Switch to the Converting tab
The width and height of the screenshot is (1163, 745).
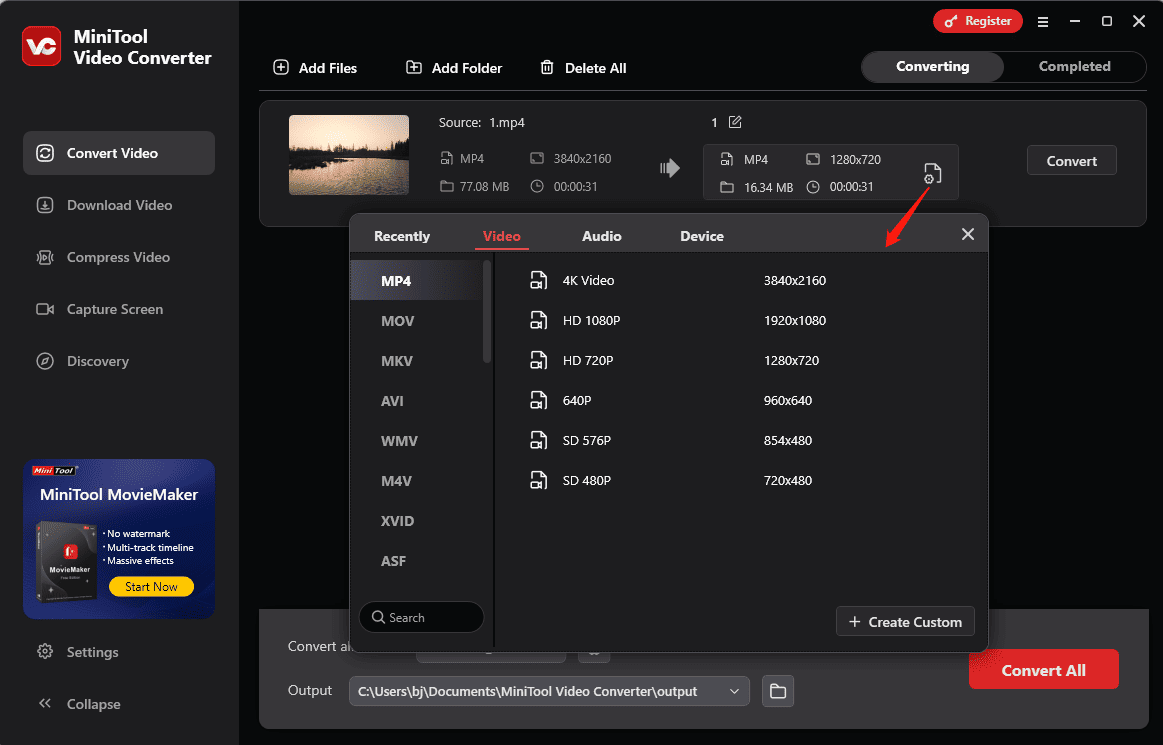(932, 66)
